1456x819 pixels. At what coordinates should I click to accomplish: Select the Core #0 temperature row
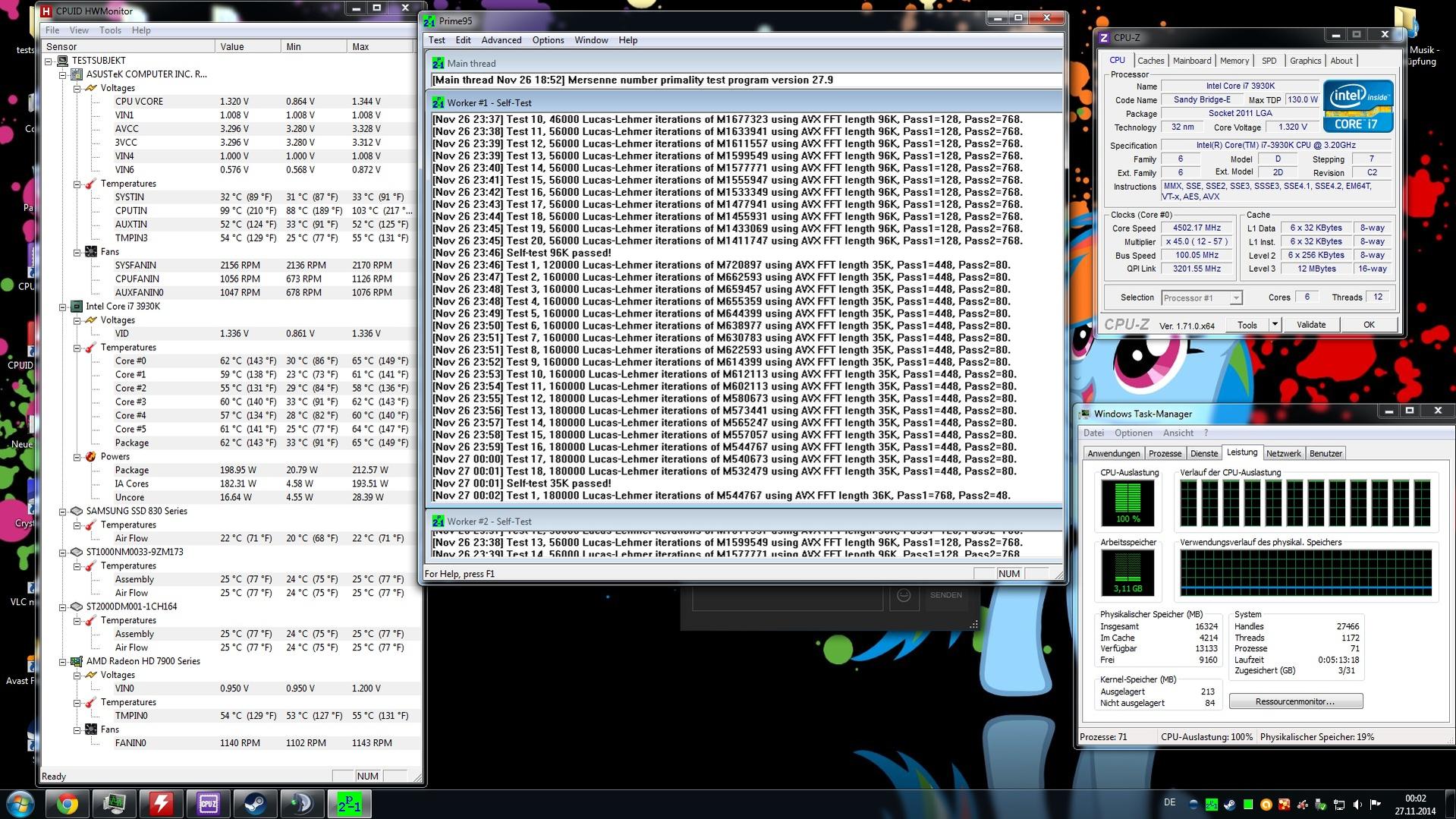click(263, 361)
